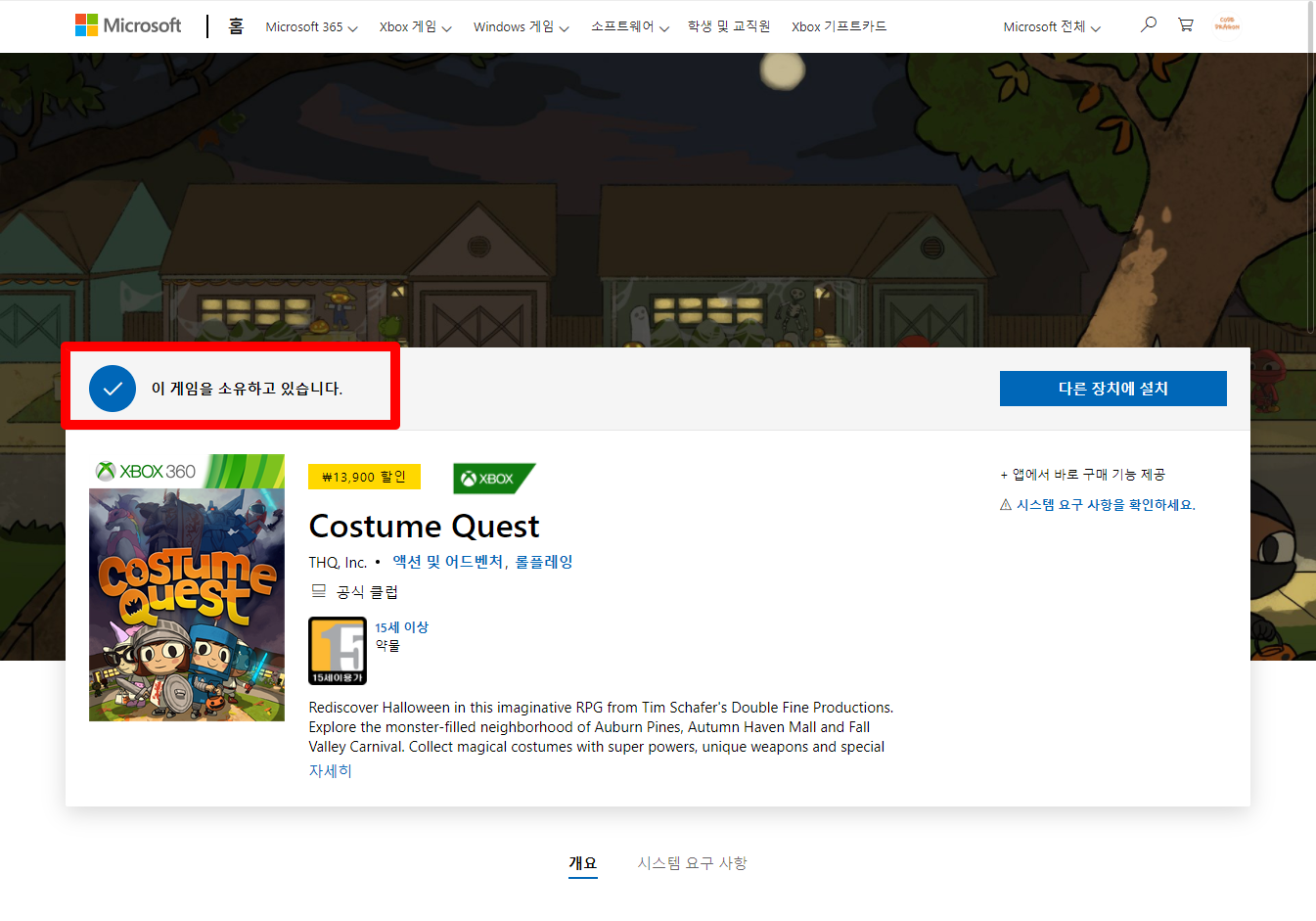Click the 15세 이상 rating link
Screen dimensions: 1316x921
(x=401, y=627)
